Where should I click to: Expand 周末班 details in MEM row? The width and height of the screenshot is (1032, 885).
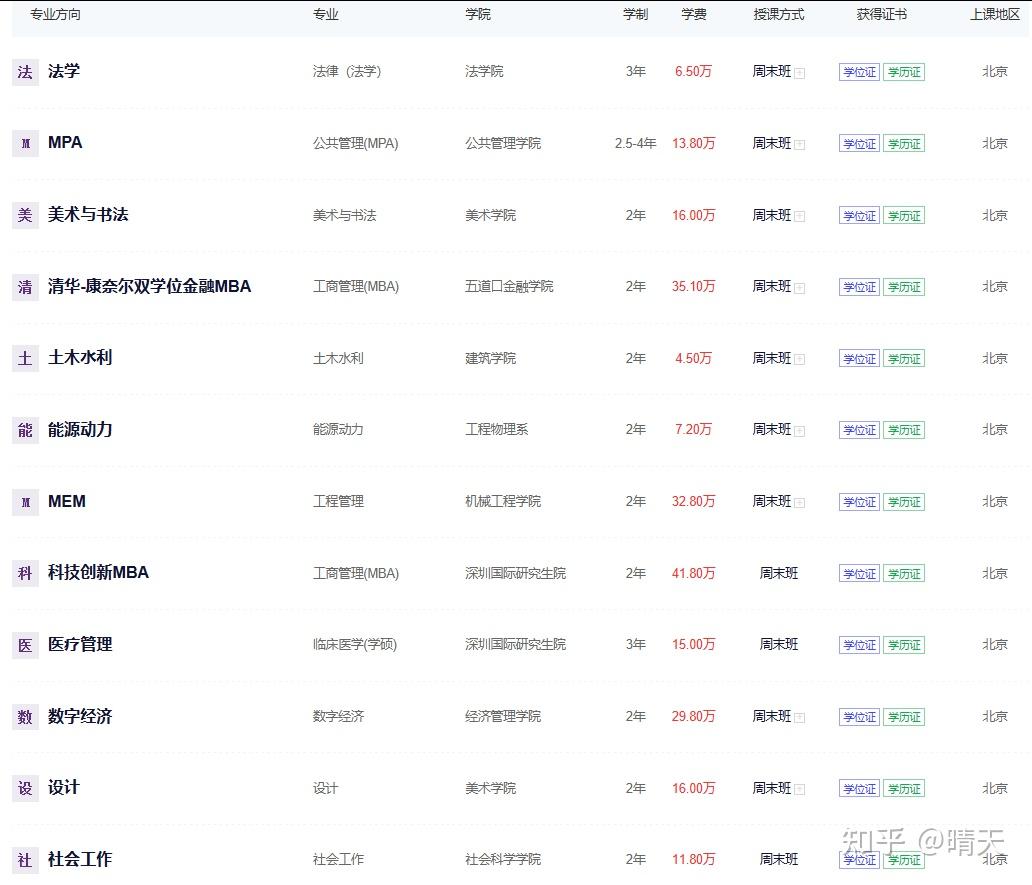(800, 503)
